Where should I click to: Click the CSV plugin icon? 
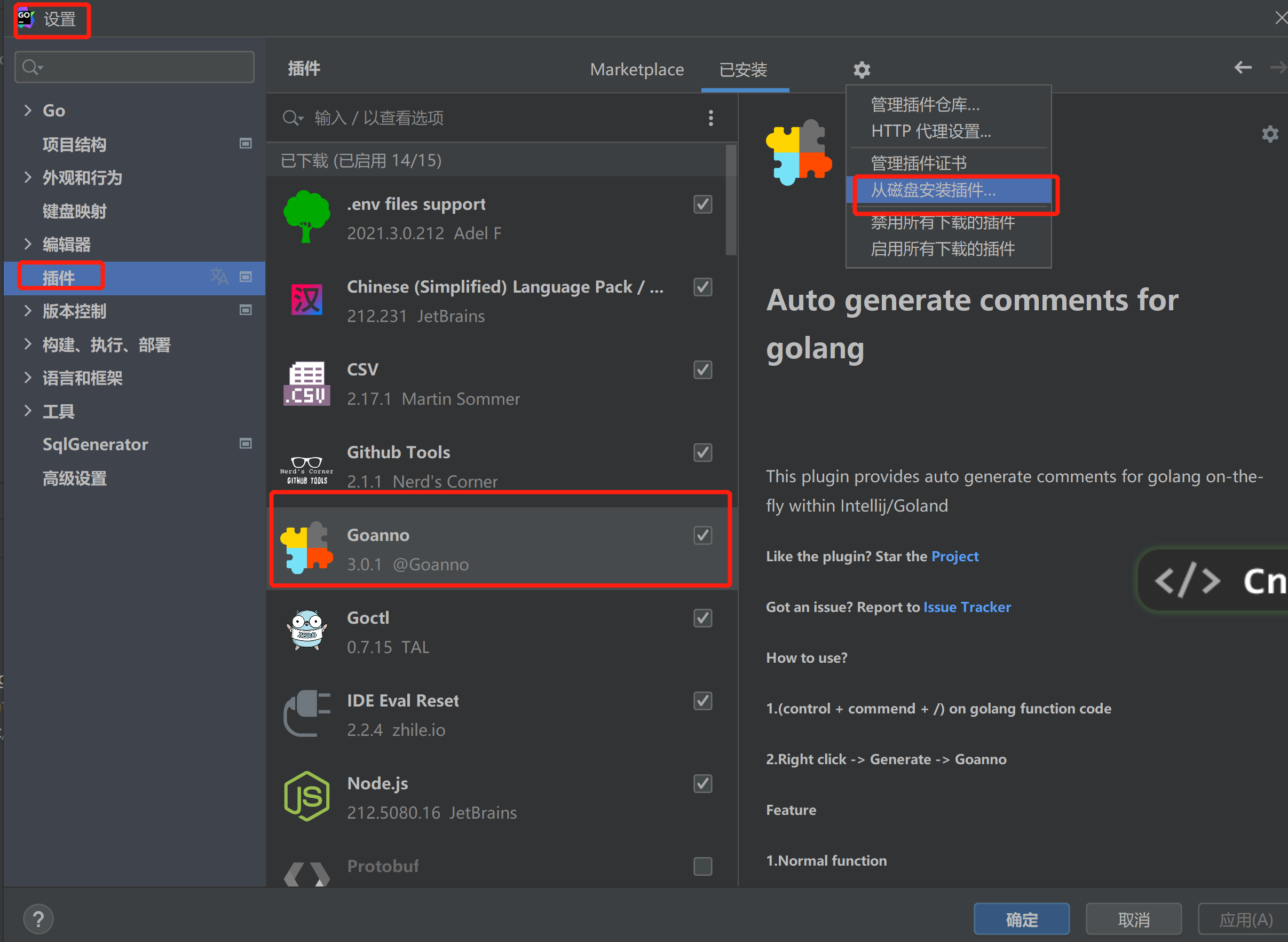(x=306, y=383)
